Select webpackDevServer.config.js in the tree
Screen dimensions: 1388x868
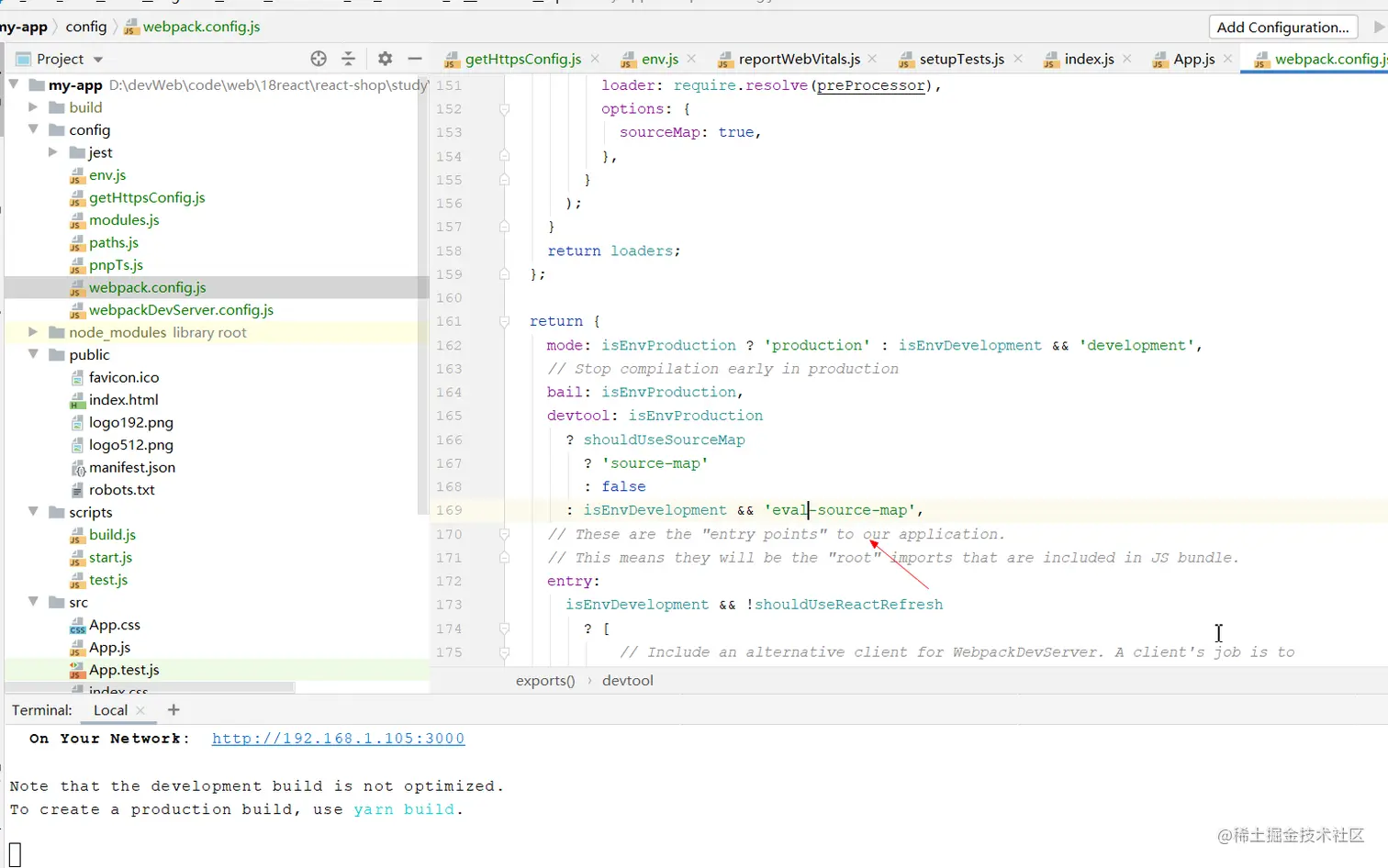[181, 310]
